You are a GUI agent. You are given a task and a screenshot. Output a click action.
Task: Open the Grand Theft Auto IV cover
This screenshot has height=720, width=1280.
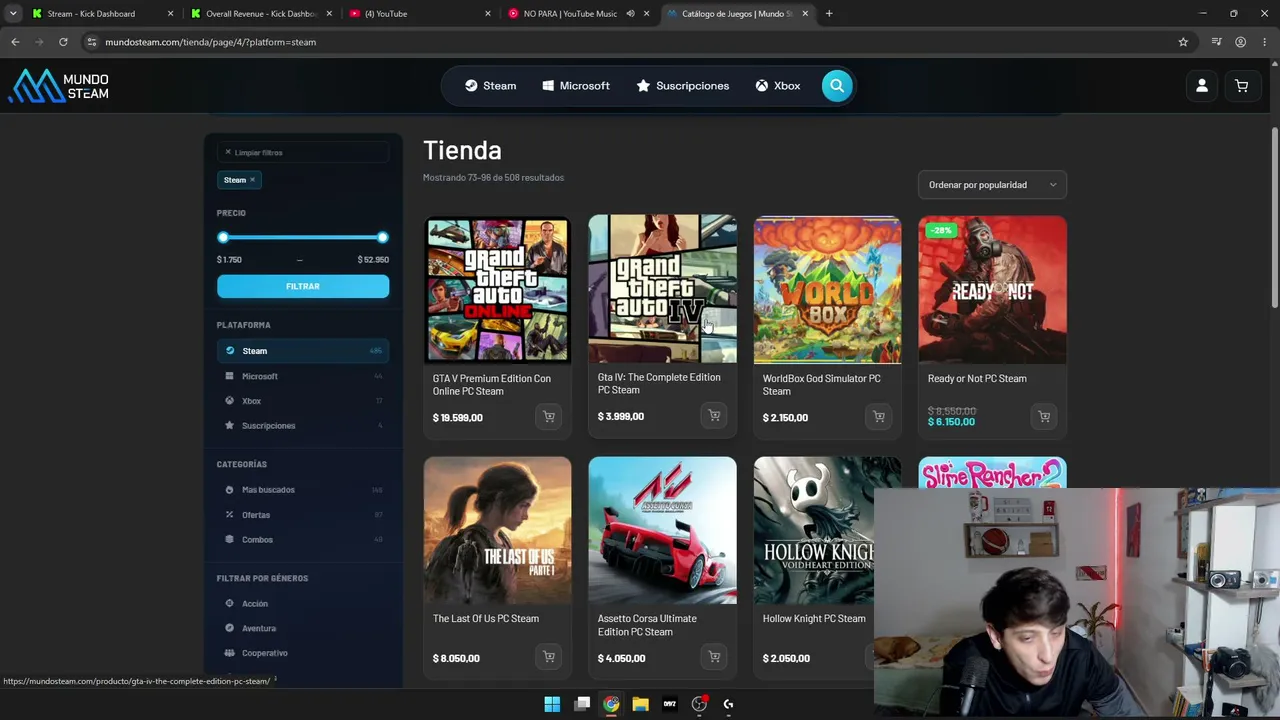662,289
